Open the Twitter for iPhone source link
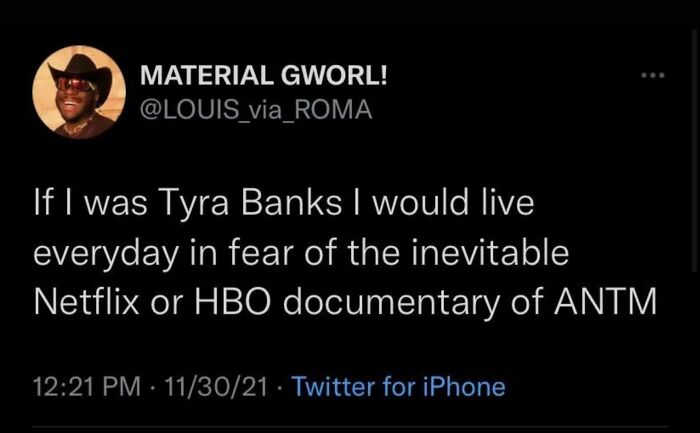Viewport: 700px width, 433px height. pos(398,386)
